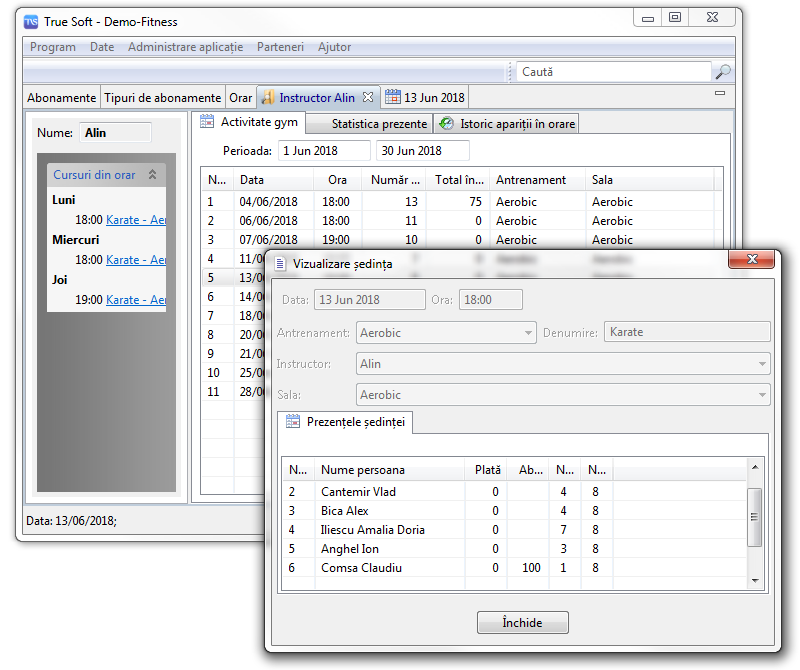800x670 pixels.
Task: Open the Administrare aplicație menu
Action: tap(185, 47)
